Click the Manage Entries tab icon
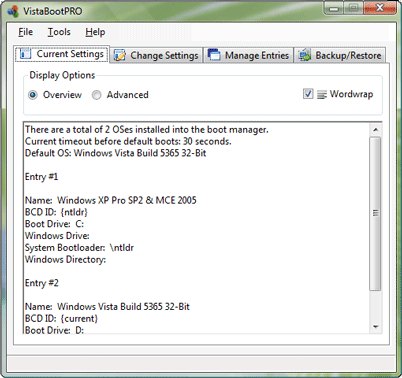Screen dimensions: 402x378 [x=214, y=55]
